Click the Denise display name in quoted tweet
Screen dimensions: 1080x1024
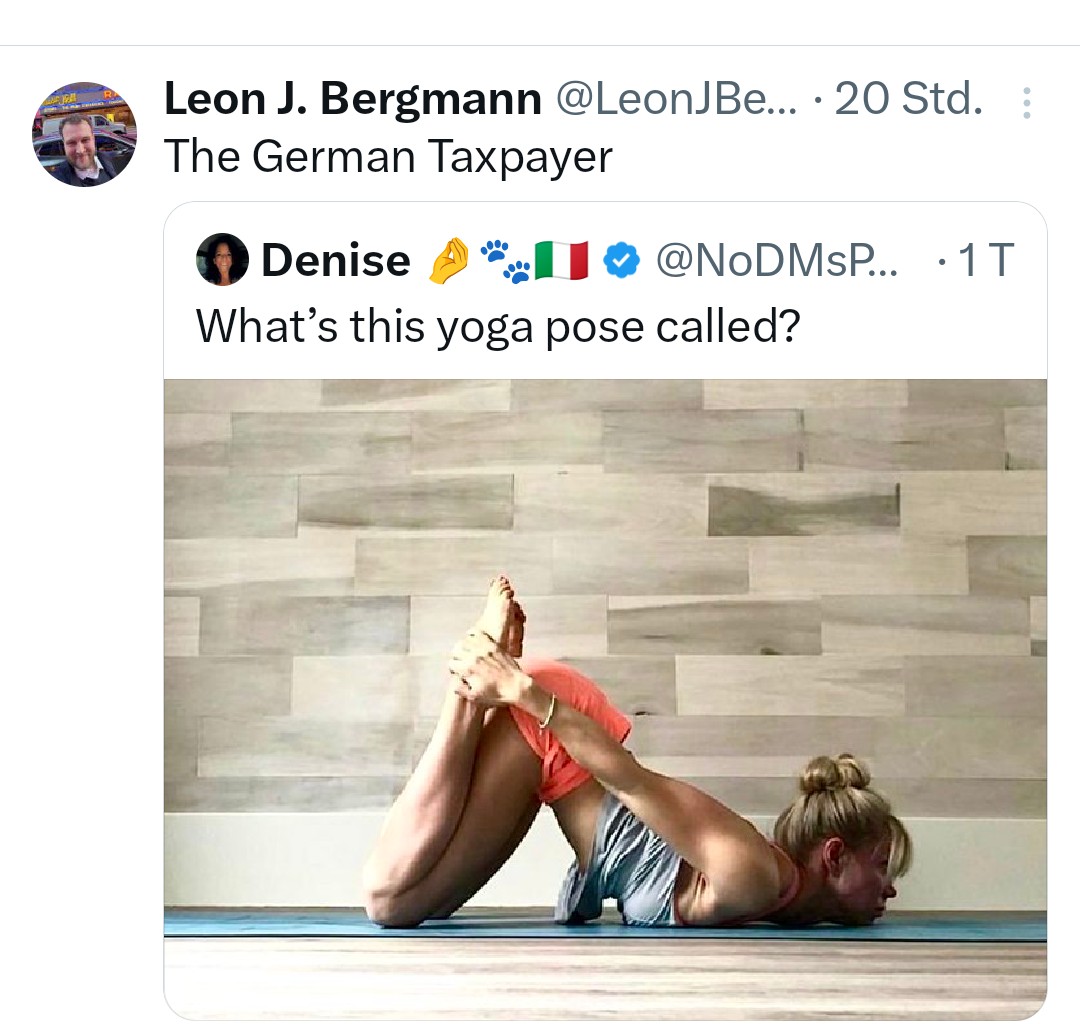[x=335, y=261]
